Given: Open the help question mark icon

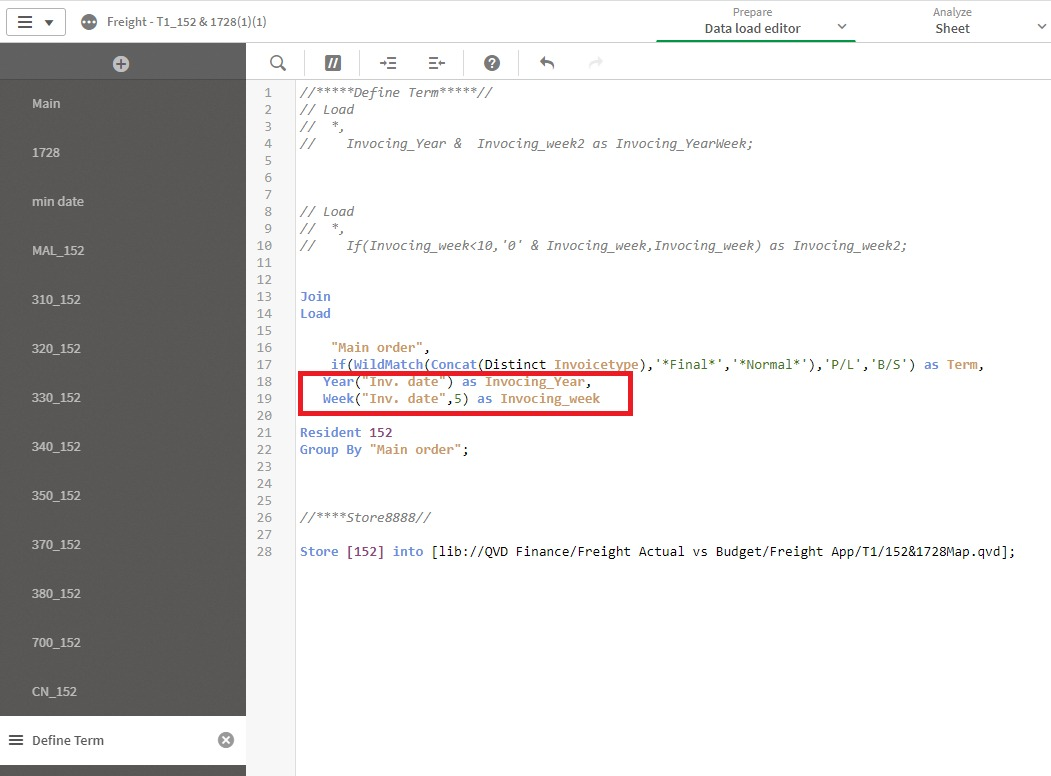Looking at the screenshot, I should point(492,63).
